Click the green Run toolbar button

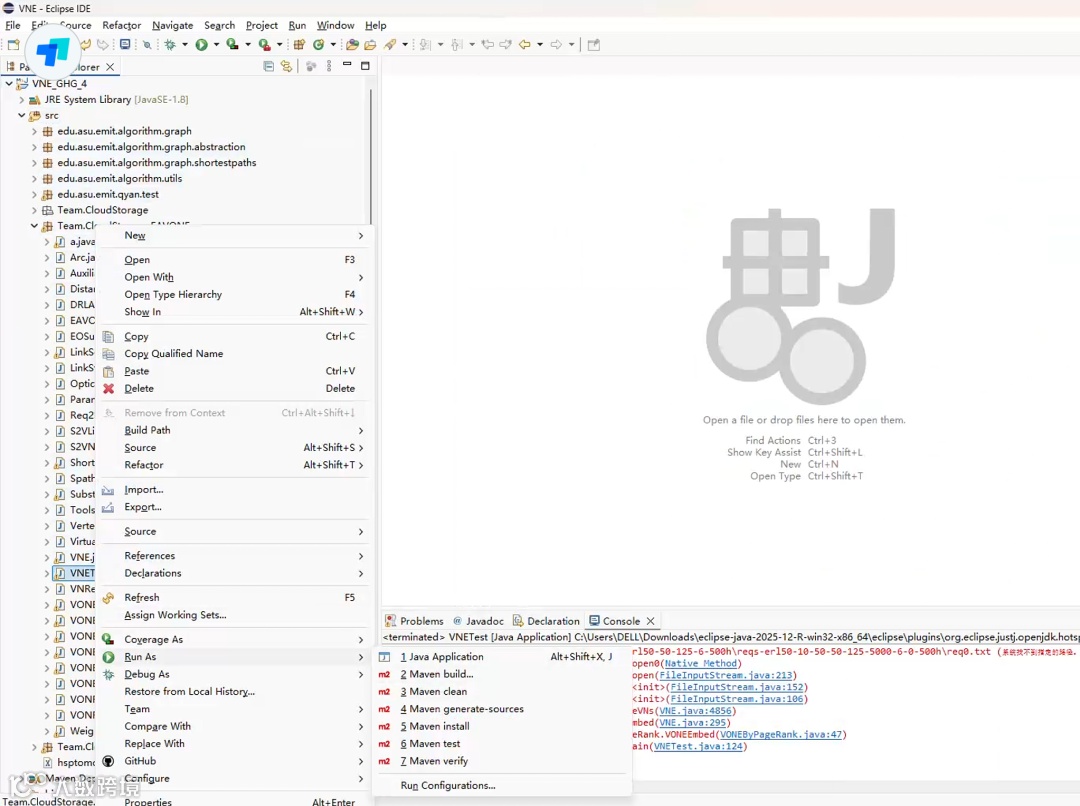[201, 45]
